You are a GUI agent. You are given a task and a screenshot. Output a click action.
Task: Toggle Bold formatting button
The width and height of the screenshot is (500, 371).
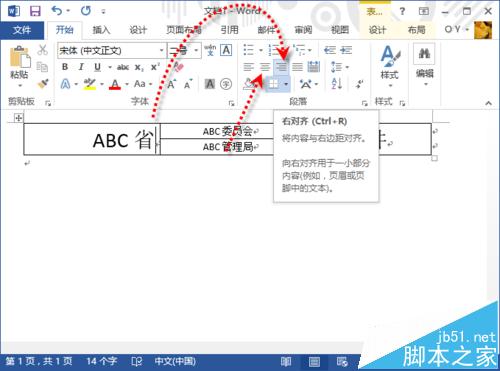65,67
